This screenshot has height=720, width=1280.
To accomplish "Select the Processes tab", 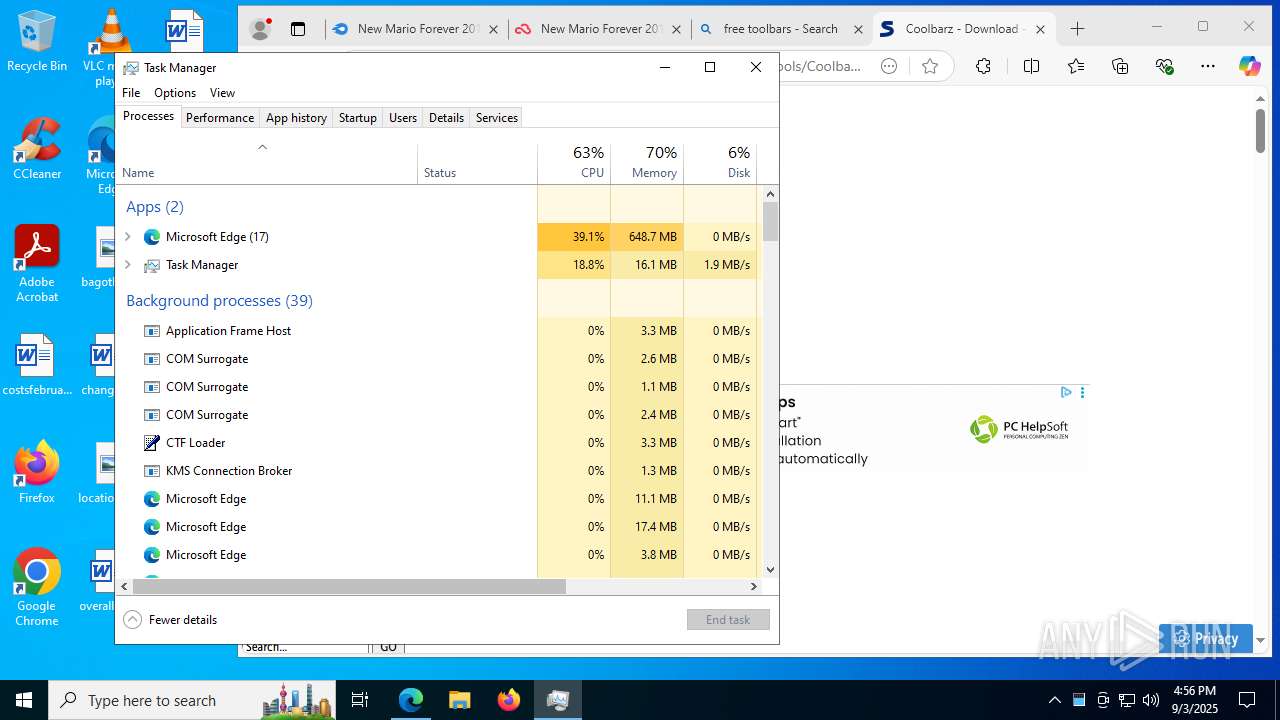I will [x=148, y=117].
